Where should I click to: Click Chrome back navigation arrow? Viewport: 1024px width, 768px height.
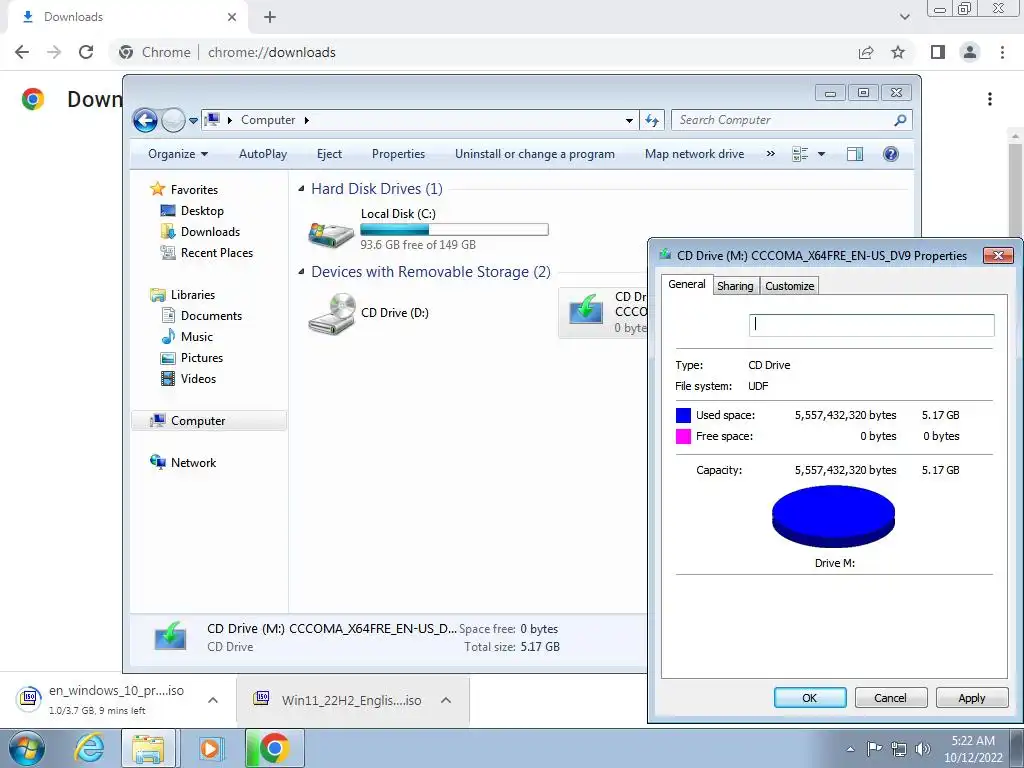pyautogui.click(x=22, y=52)
